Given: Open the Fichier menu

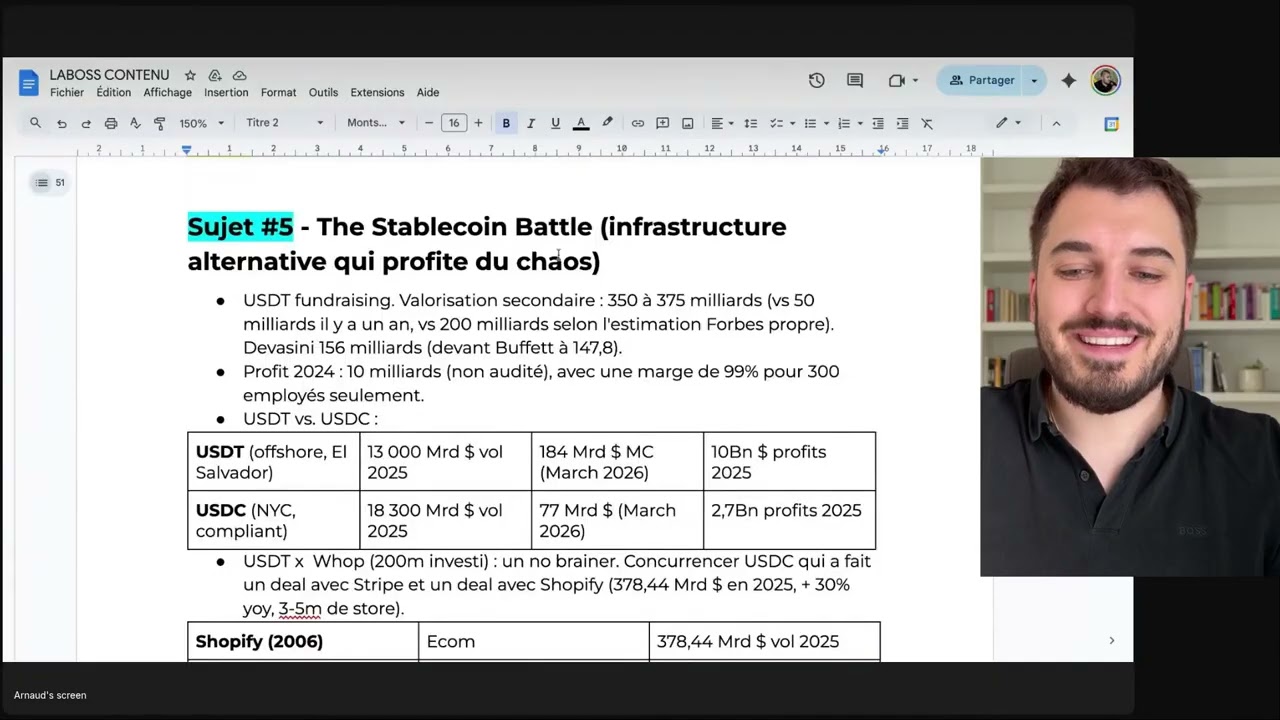Looking at the screenshot, I should tap(67, 92).
